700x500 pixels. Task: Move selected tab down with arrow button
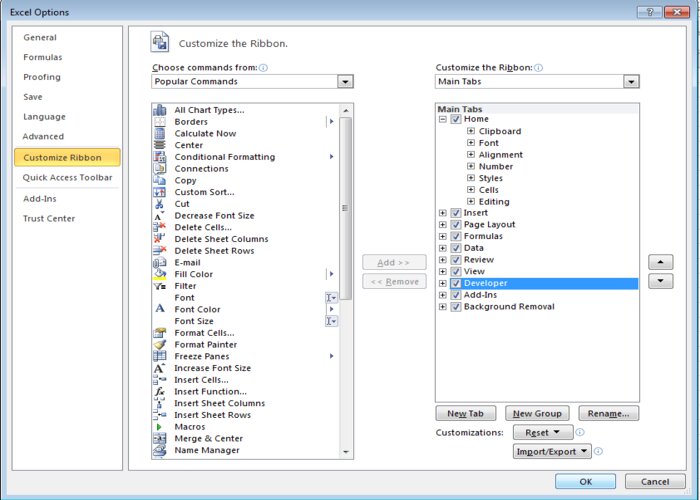[x=660, y=281]
